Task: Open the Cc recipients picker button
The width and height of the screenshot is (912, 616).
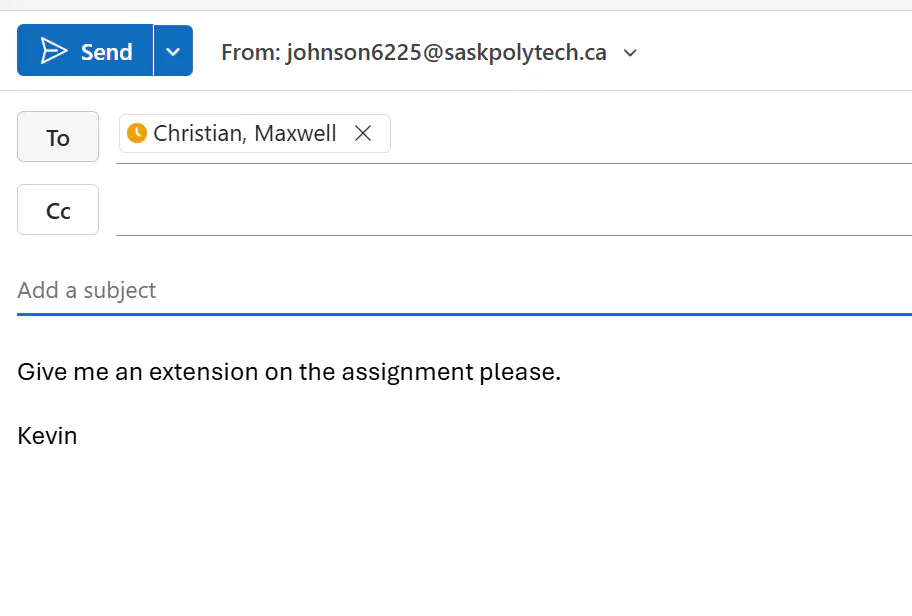Action: tap(58, 209)
